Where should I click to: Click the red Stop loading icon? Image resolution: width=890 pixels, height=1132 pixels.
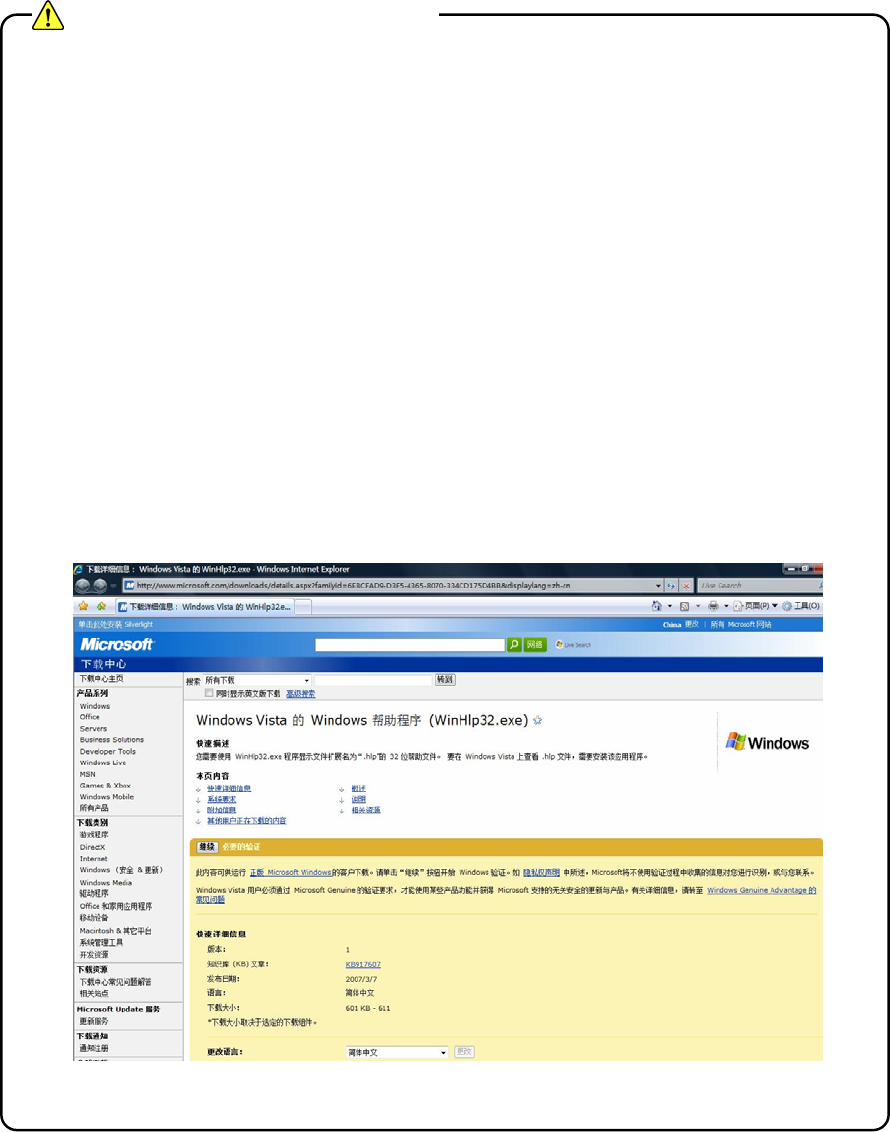[686, 585]
